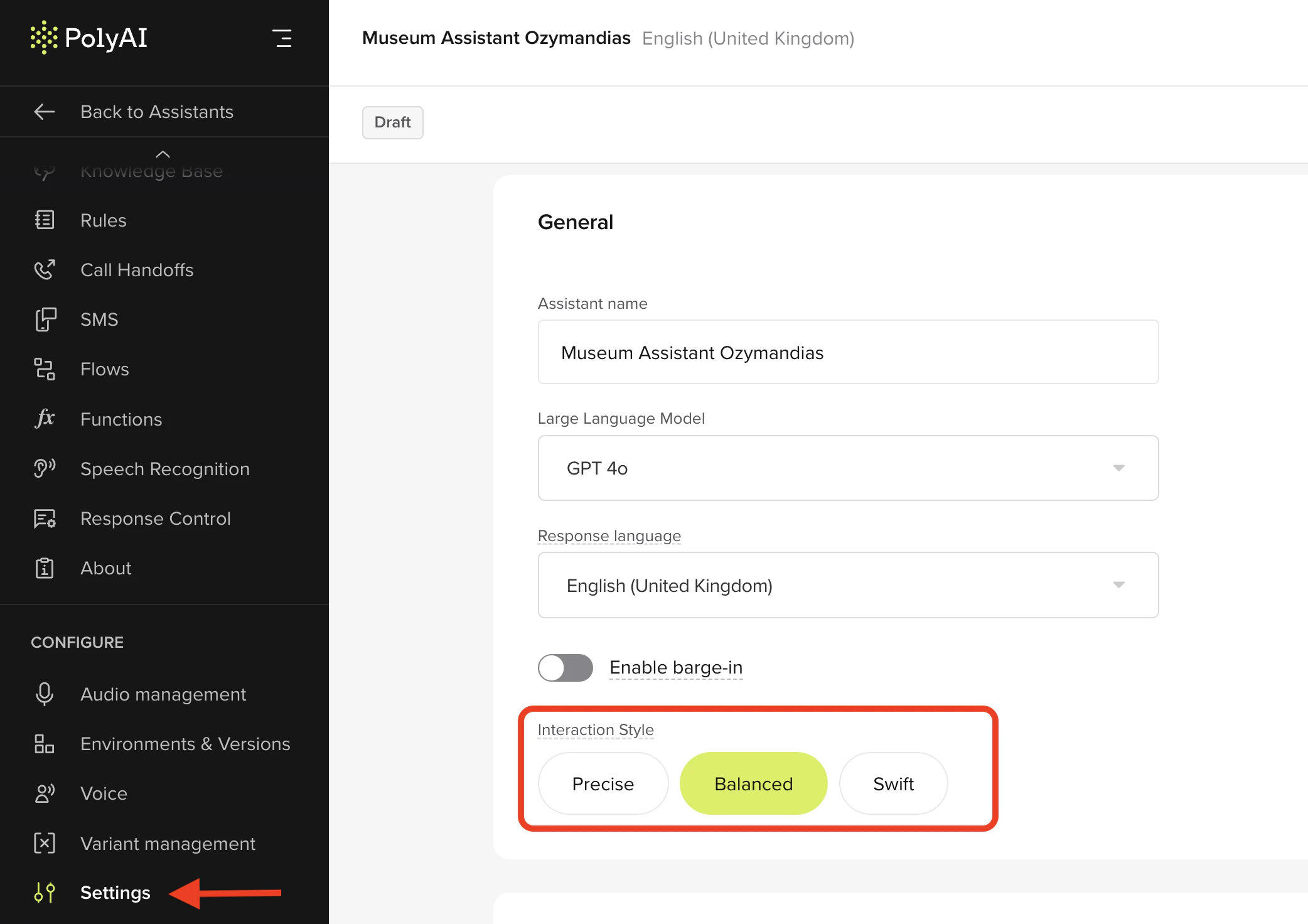This screenshot has width=1308, height=924.
Task: Click the Call Handoffs phone icon
Action: click(45, 270)
